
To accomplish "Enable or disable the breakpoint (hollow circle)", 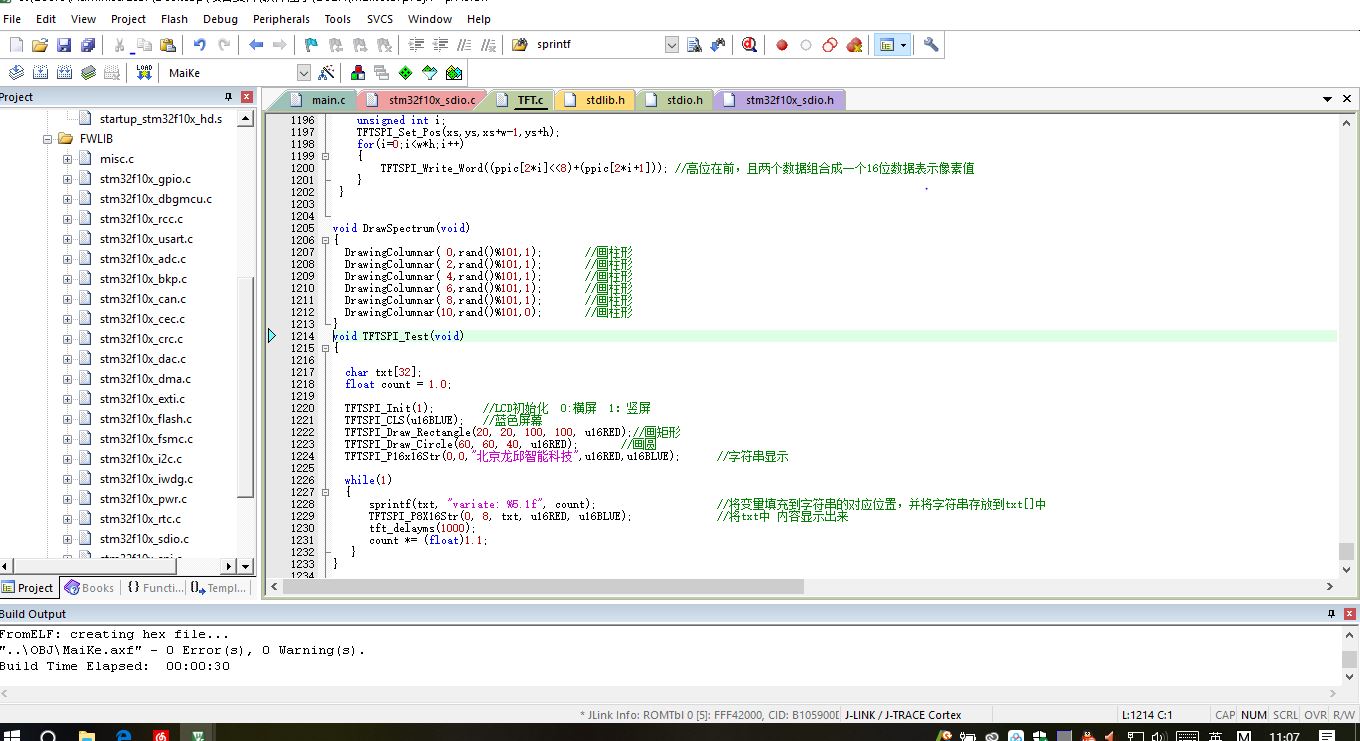I will pos(806,45).
